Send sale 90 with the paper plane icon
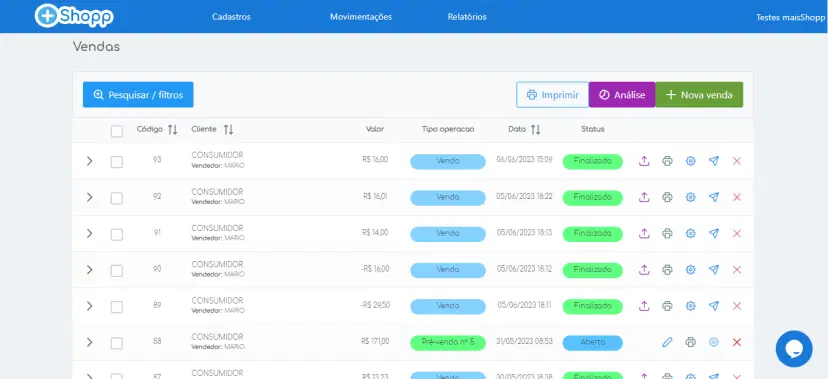Image resolution: width=828 pixels, height=379 pixels. [x=714, y=270]
